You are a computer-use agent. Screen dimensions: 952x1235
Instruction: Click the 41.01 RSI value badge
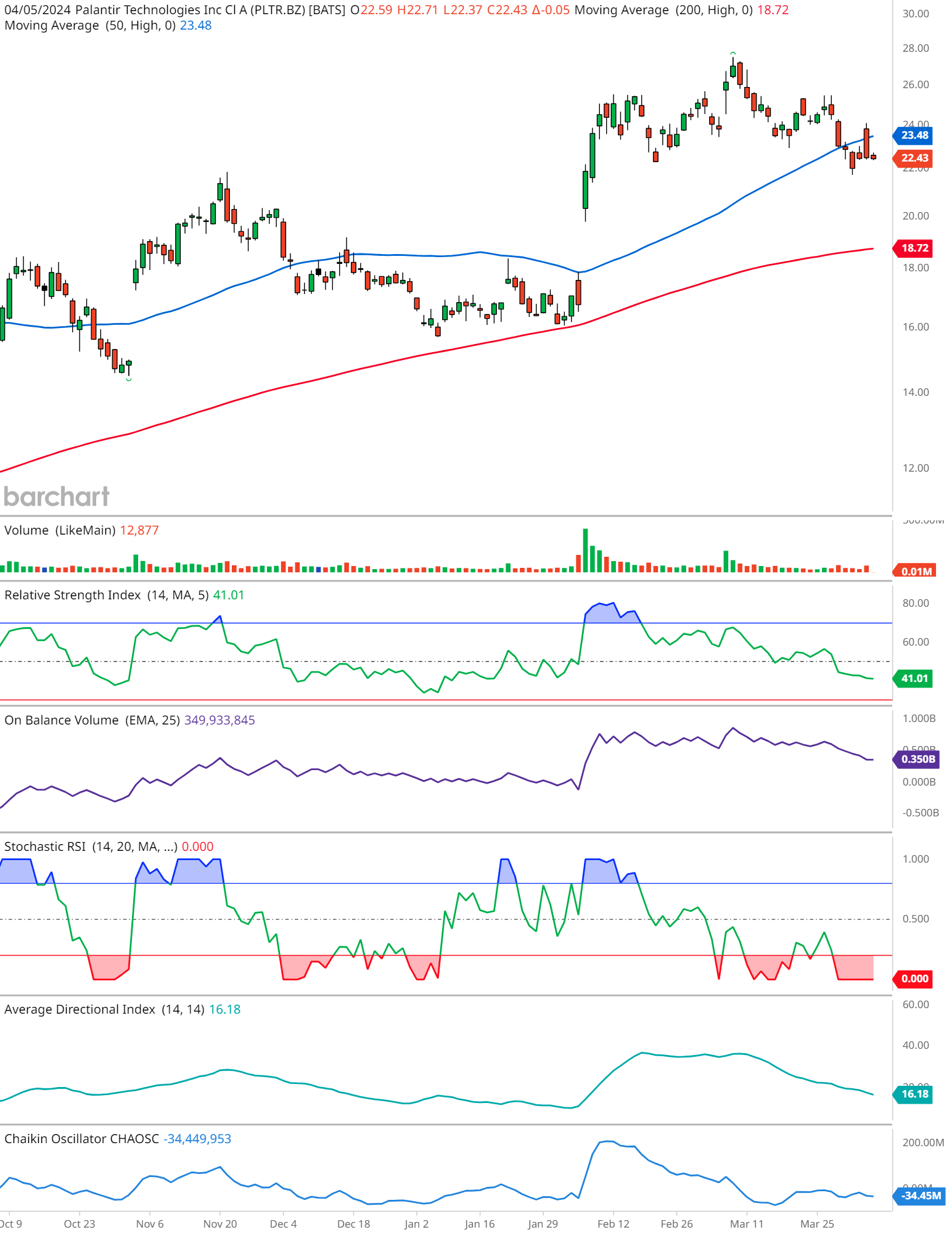coord(914,679)
